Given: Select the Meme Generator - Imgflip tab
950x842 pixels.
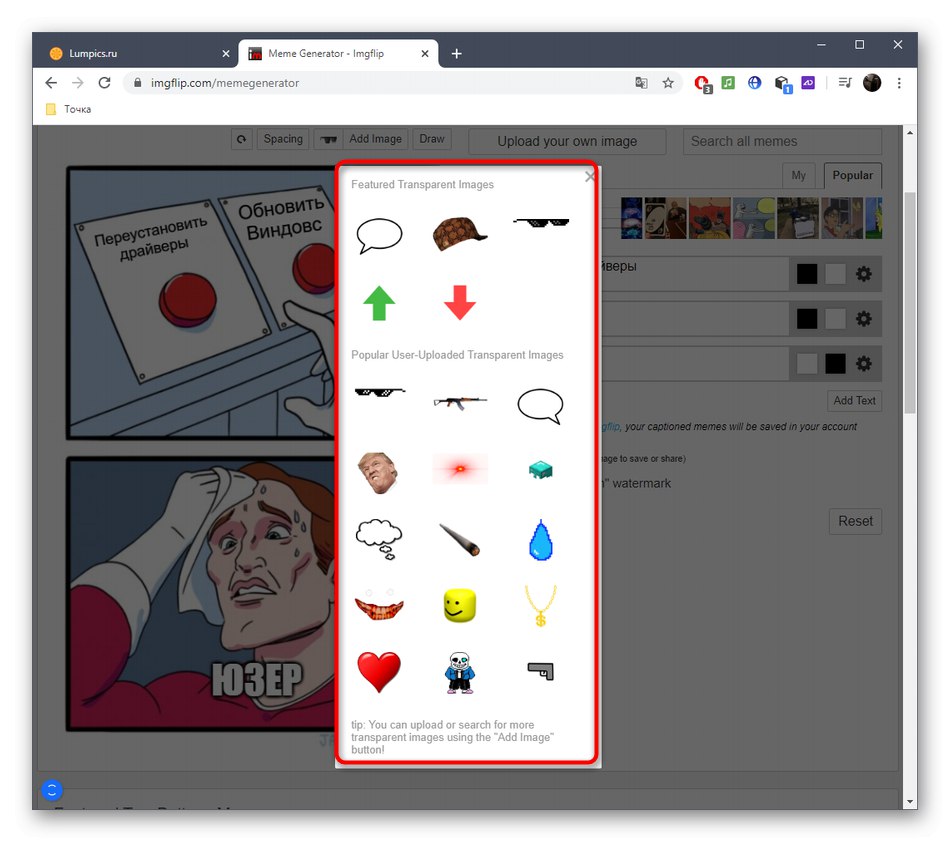Looking at the screenshot, I should (x=339, y=53).
